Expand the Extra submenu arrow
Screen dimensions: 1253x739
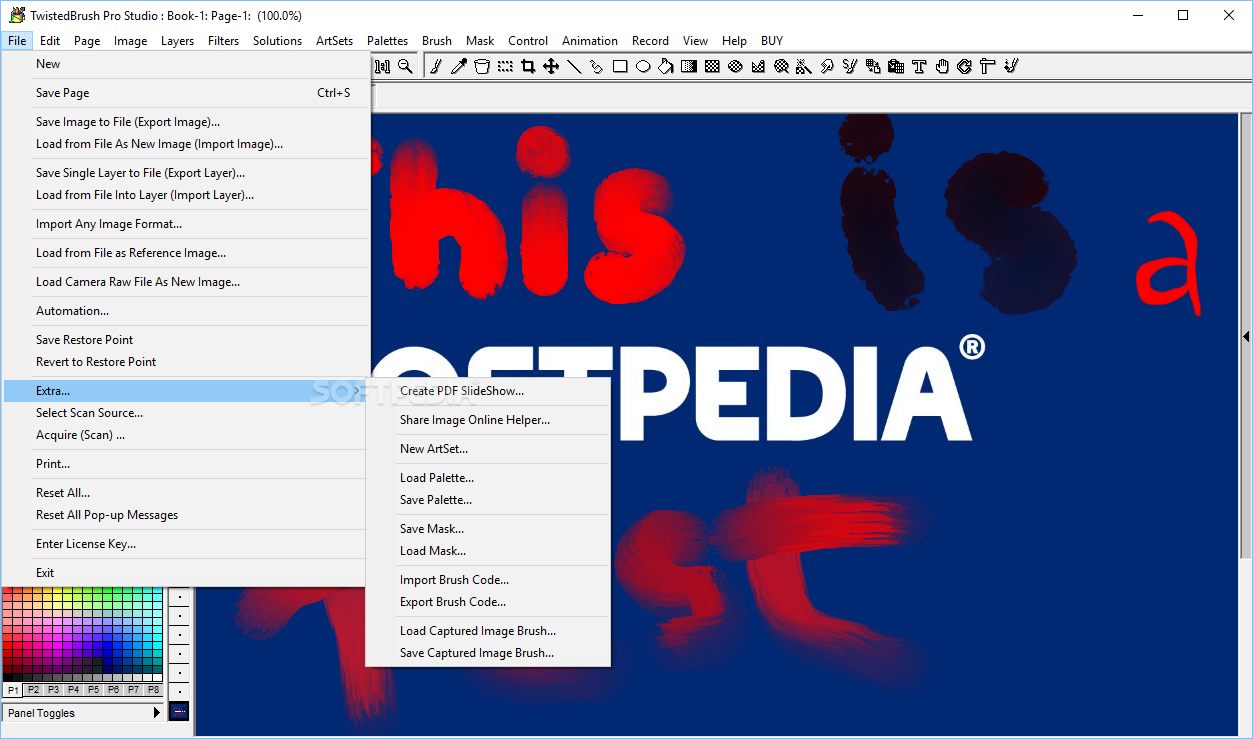pos(357,391)
